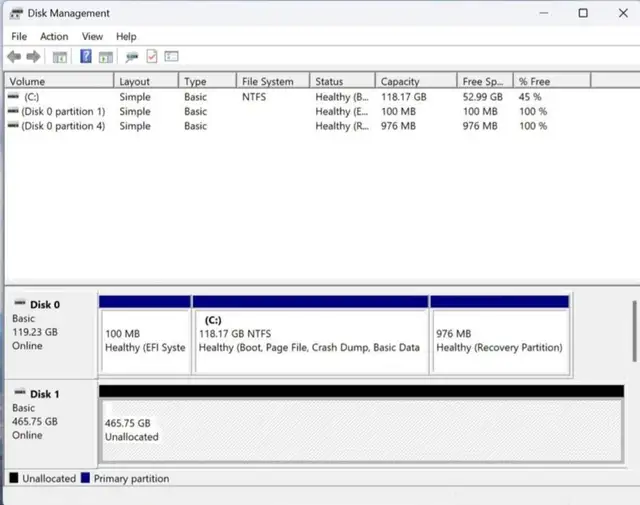
Task: Click the NTFS file system cell
Action: 254,97
